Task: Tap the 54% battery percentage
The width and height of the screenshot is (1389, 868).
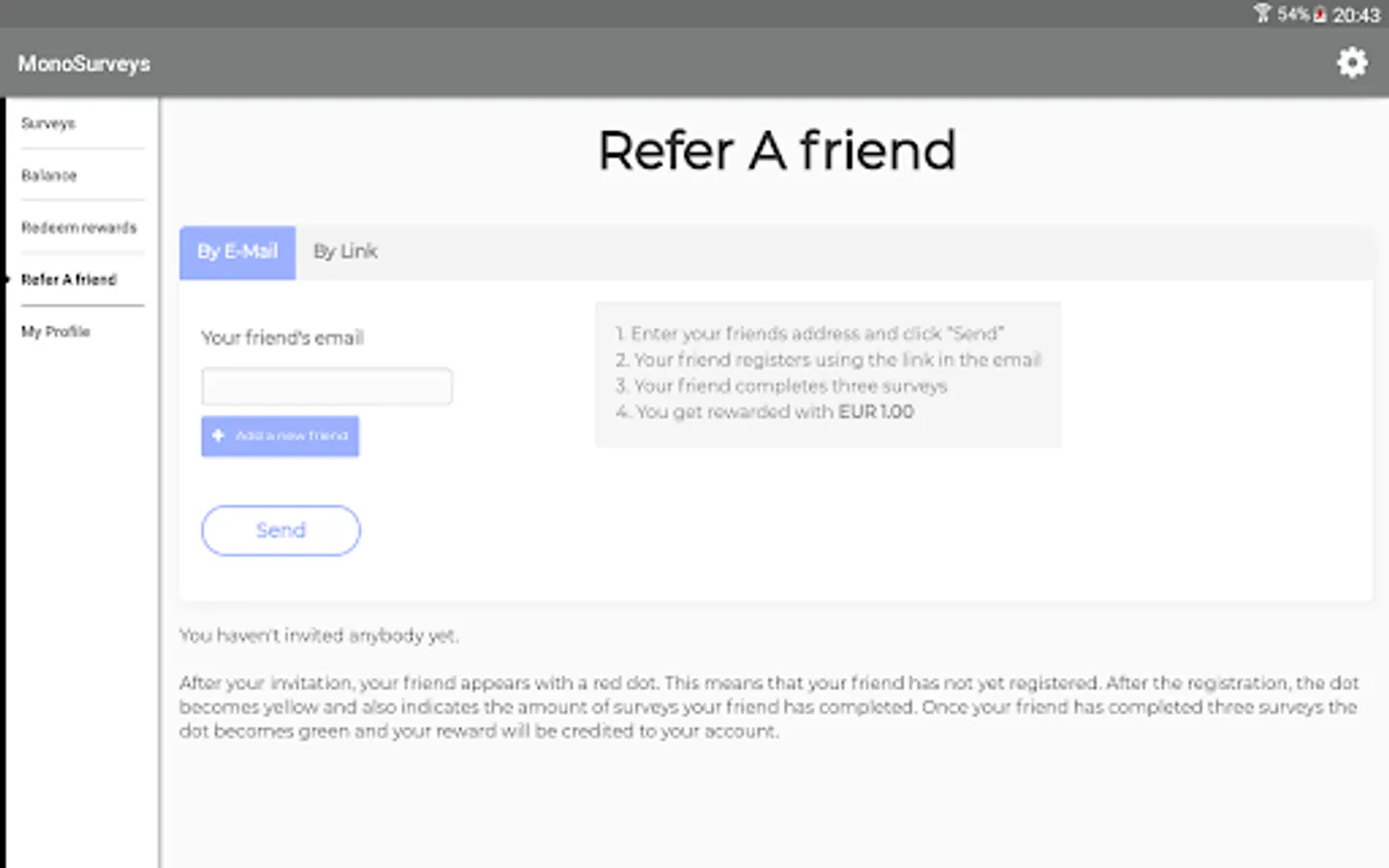Action: coord(1293,14)
